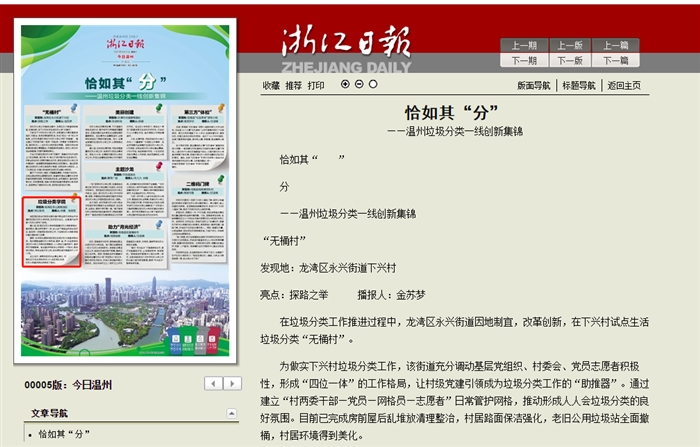The height and width of the screenshot is (447, 700).
Task: Select 上一版 to view previous page
Action: point(570,45)
